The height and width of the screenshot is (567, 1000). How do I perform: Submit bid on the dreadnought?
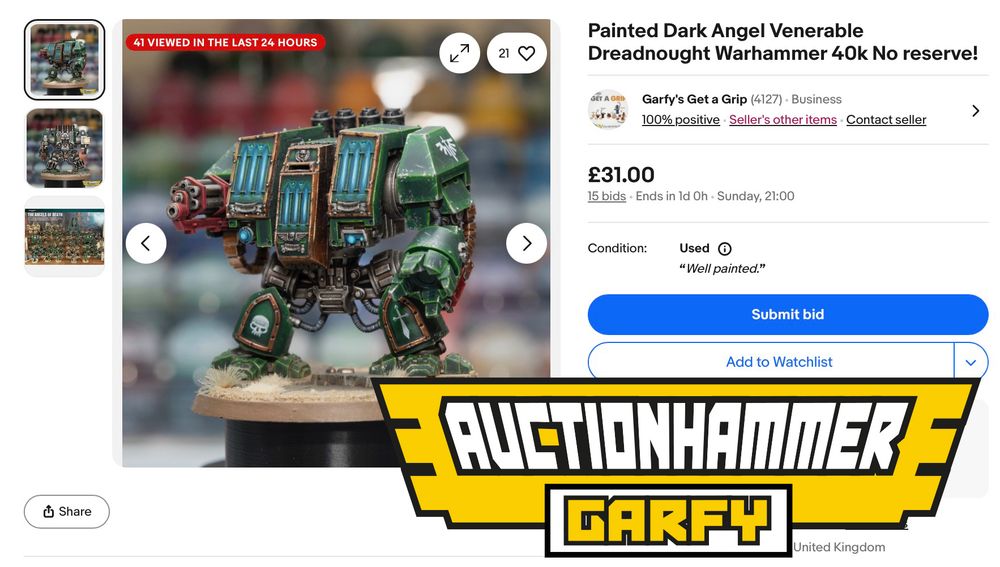click(788, 314)
